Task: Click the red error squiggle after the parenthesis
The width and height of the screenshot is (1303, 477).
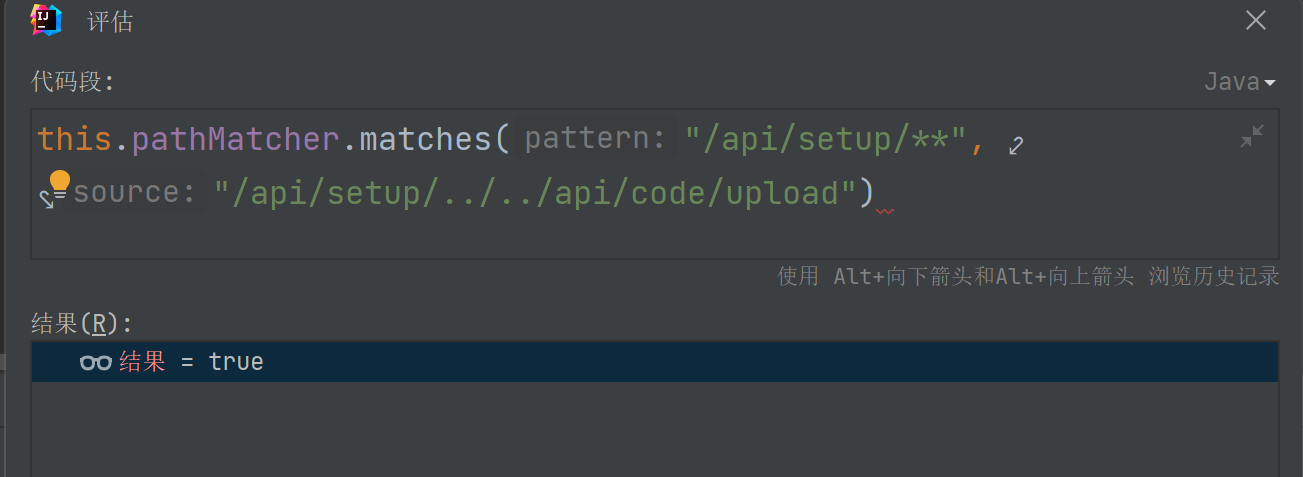Action: click(884, 211)
